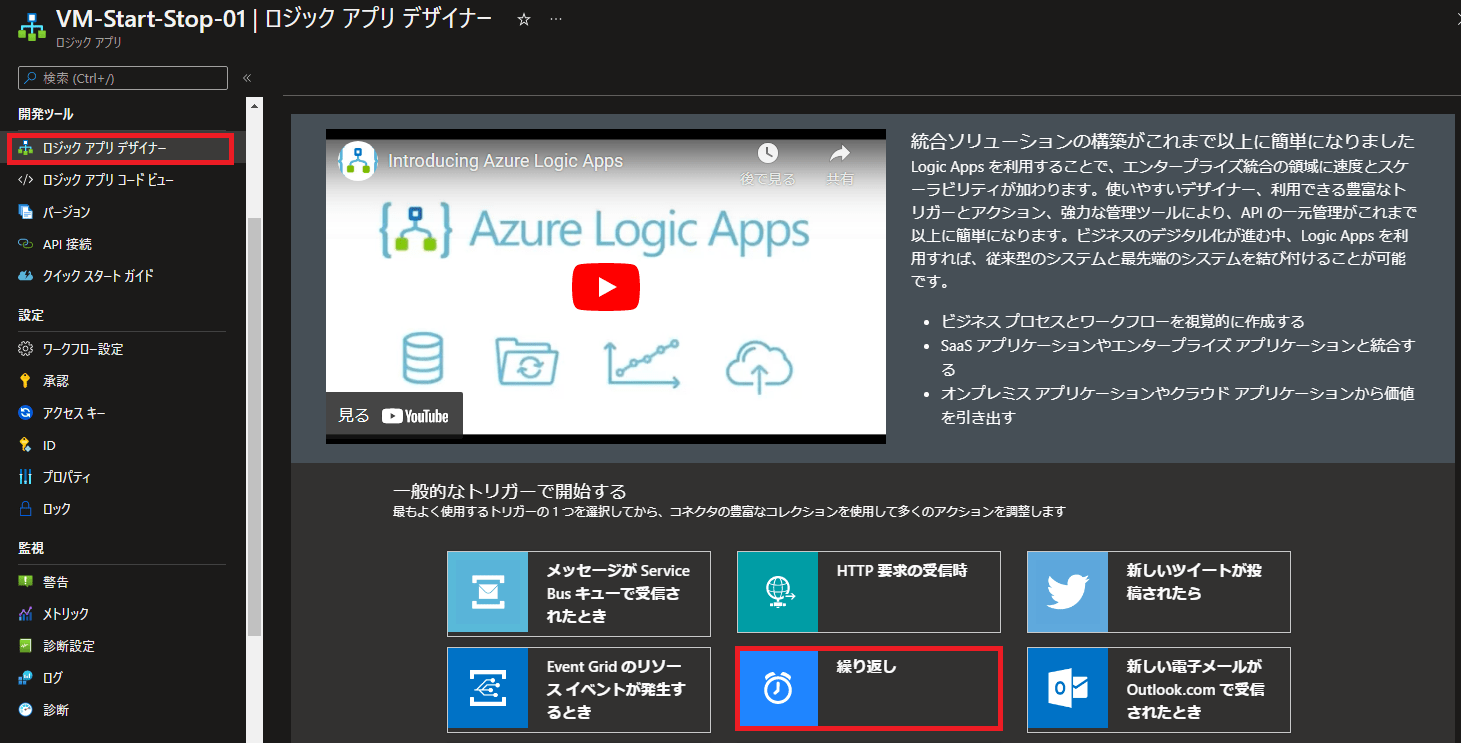Screen dimensions: 1461x743
Task: Click the sidebar vertical scrollbar
Action: [255, 425]
